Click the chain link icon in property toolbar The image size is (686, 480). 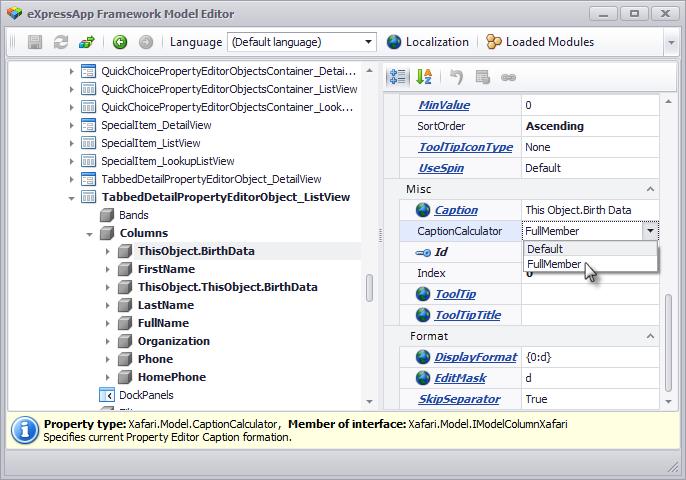coord(508,77)
